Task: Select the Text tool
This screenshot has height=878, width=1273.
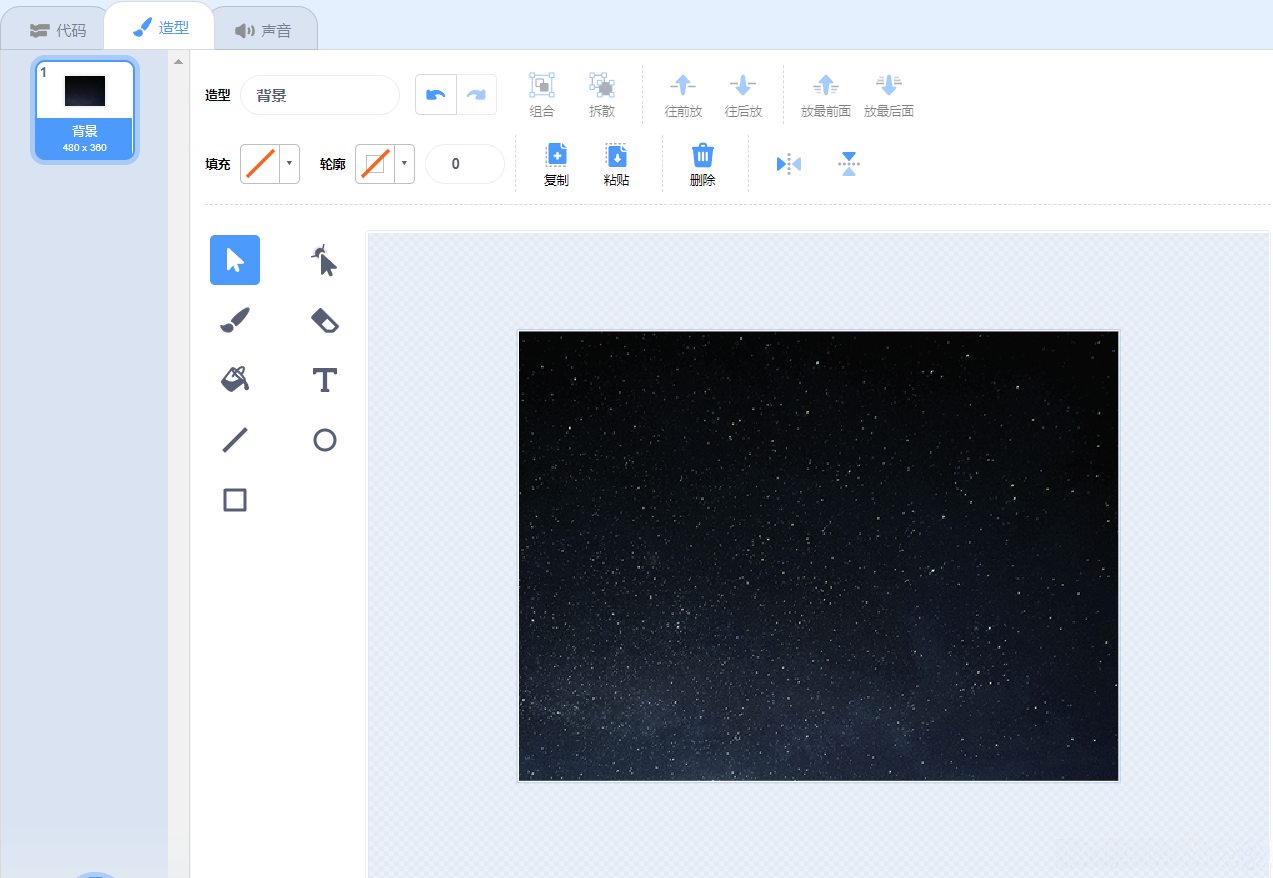Action: pyautogui.click(x=324, y=380)
